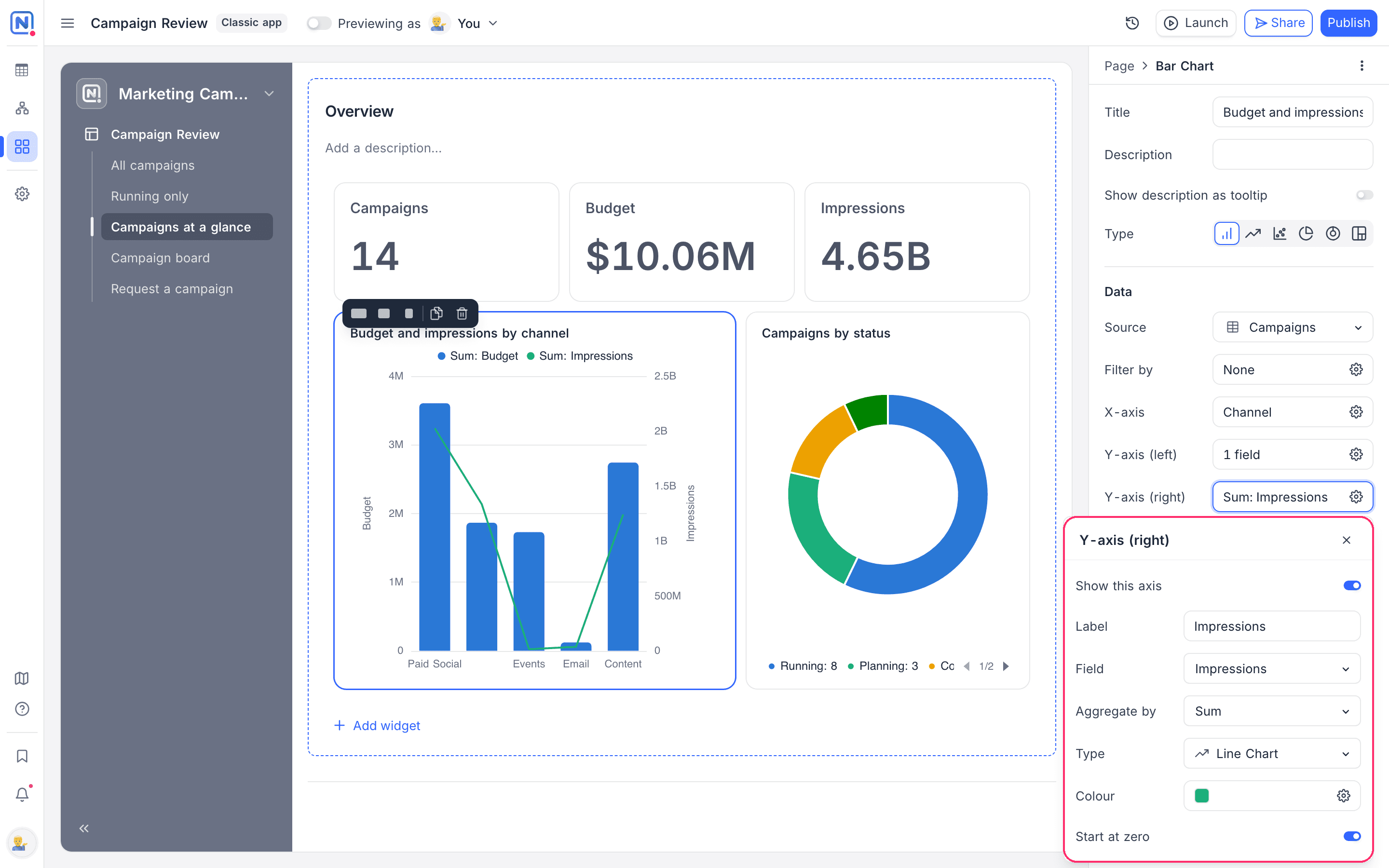Select the pie chart type icon

click(1306, 234)
